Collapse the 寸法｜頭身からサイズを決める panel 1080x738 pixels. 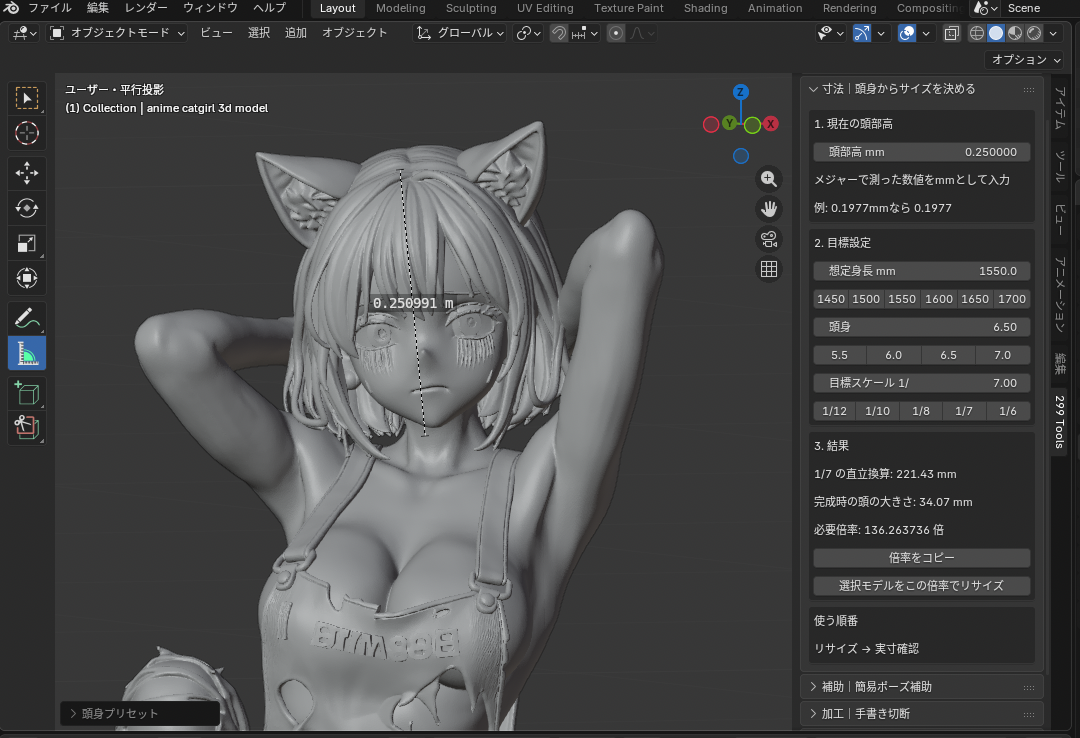[813, 89]
